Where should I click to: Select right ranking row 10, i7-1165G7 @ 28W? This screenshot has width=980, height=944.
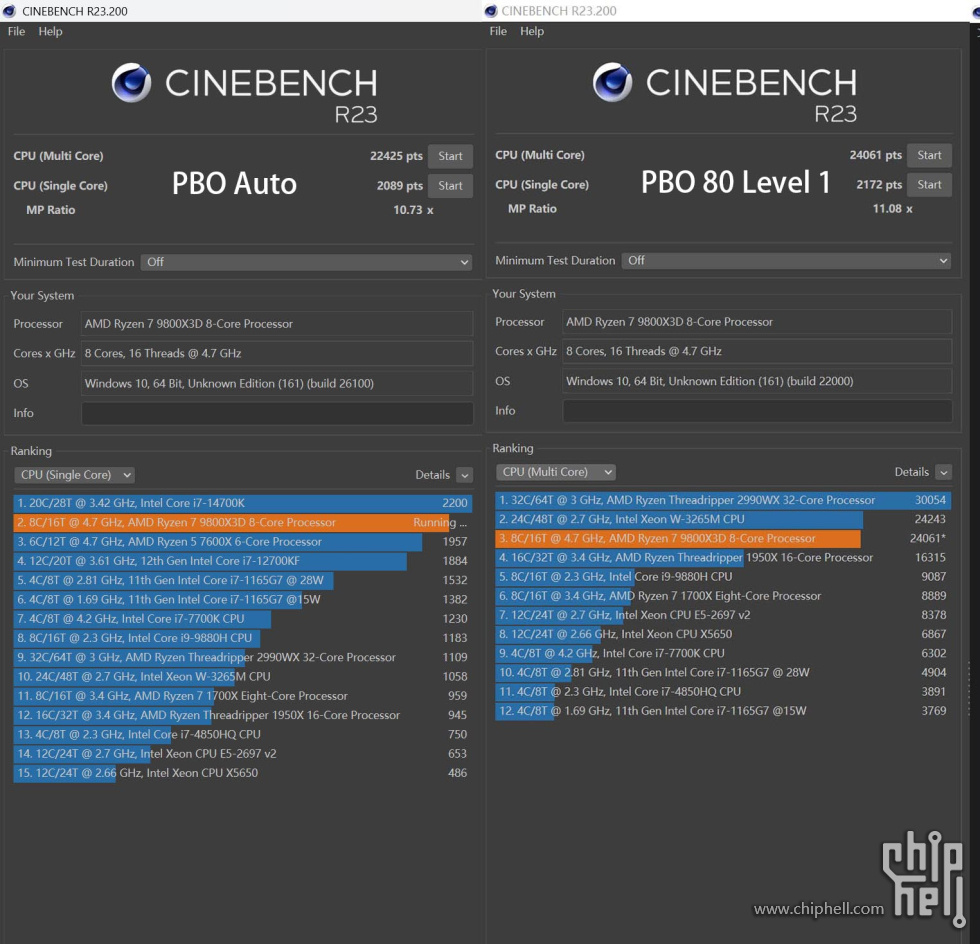pos(723,673)
